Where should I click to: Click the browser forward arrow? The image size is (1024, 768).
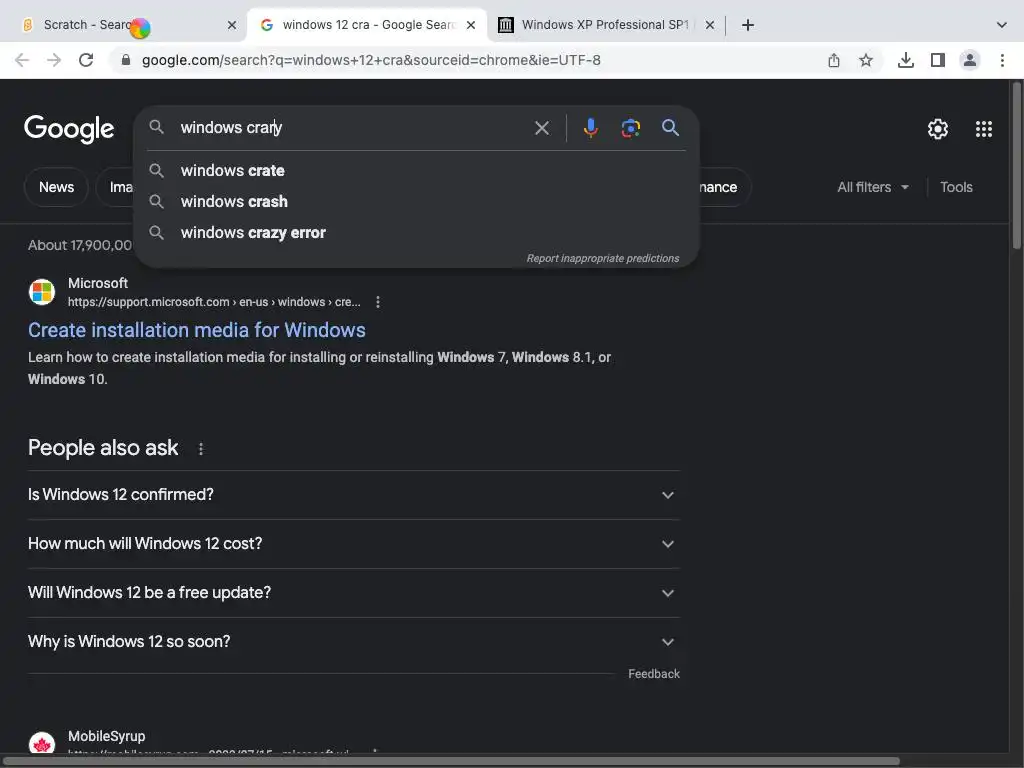point(54,60)
